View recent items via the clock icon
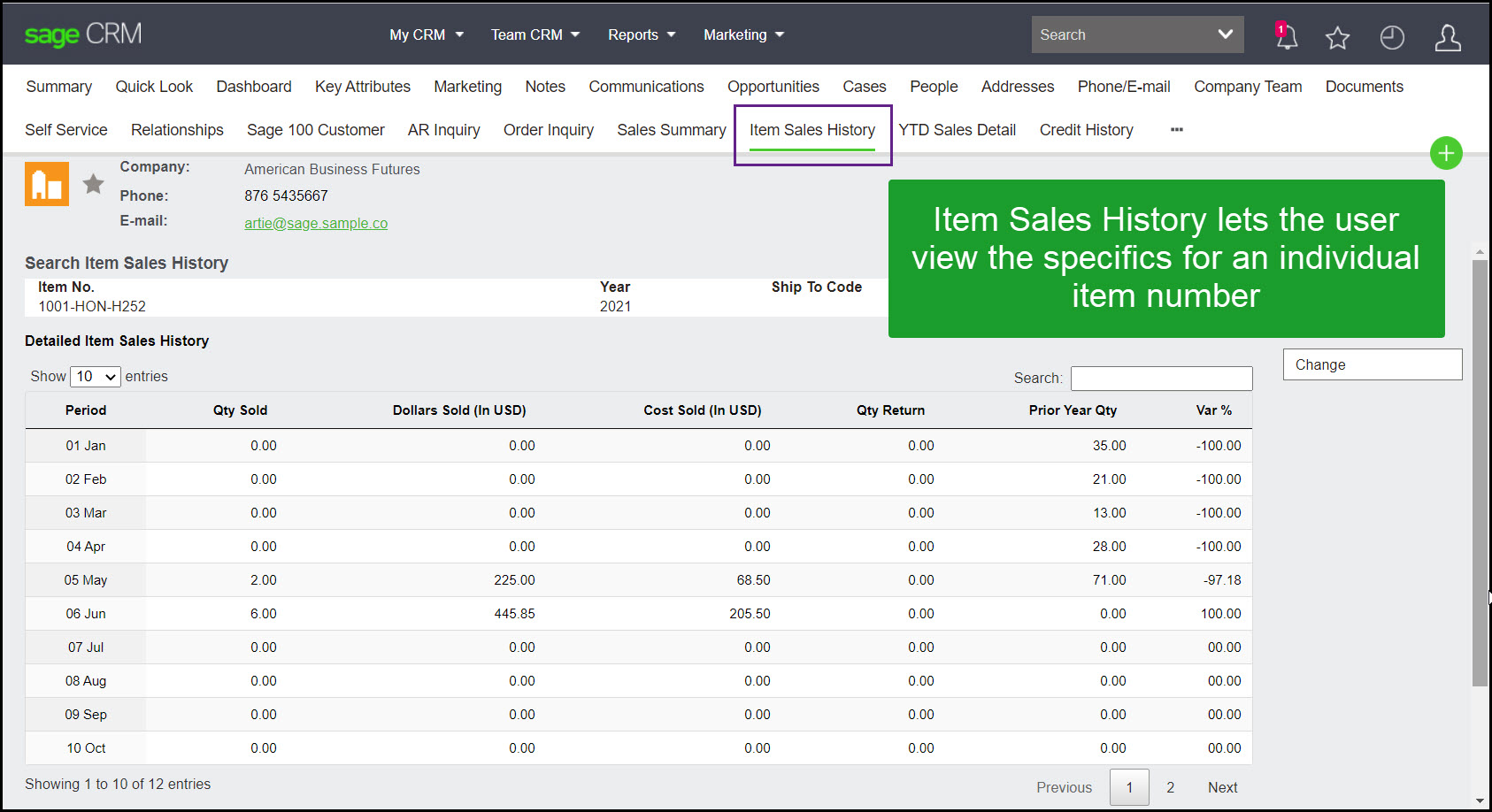This screenshot has height=812, width=1492. click(1391, 37)
